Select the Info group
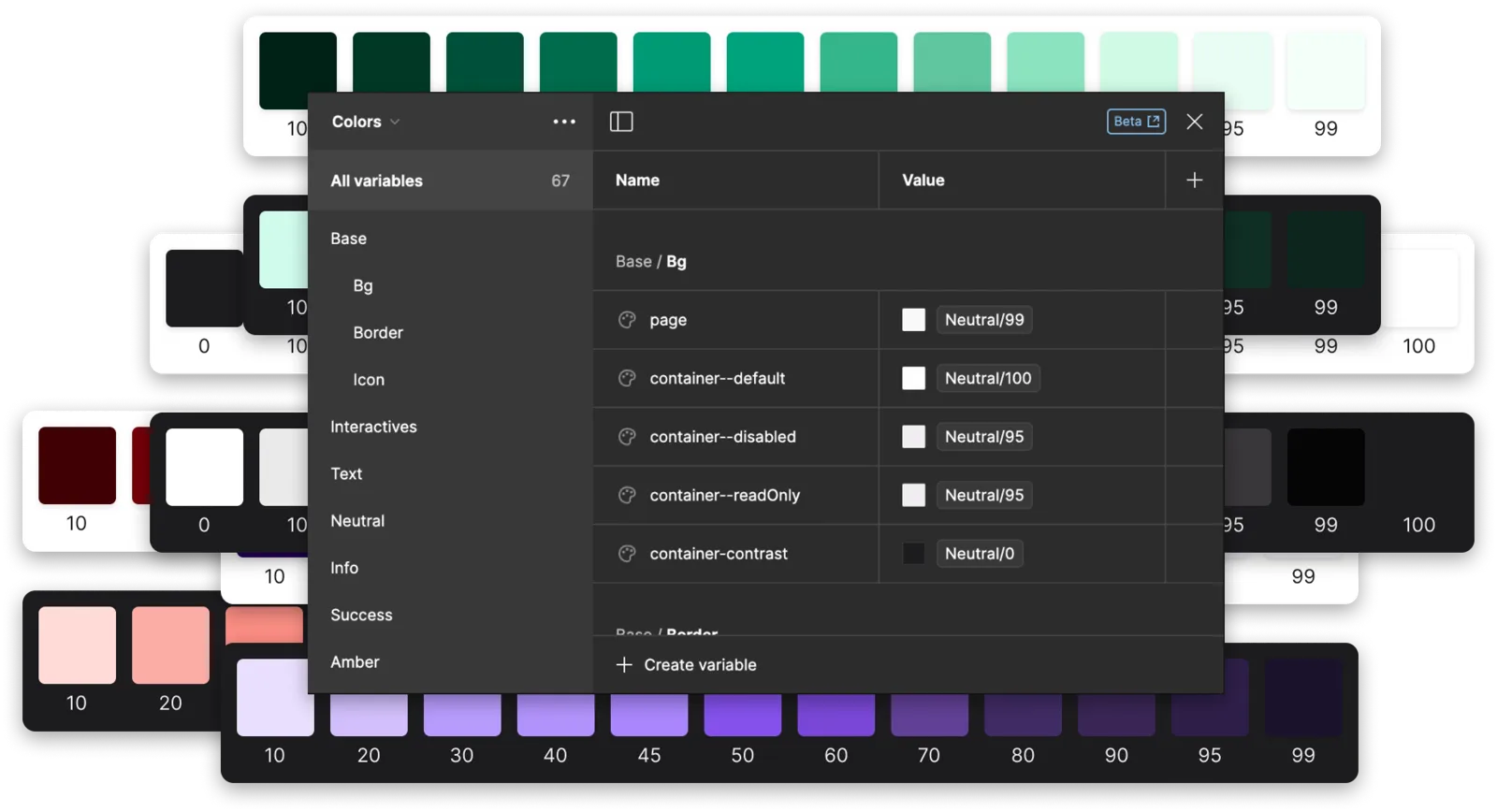The height and width of the screenshot is (812, 1497). point(344,568)
